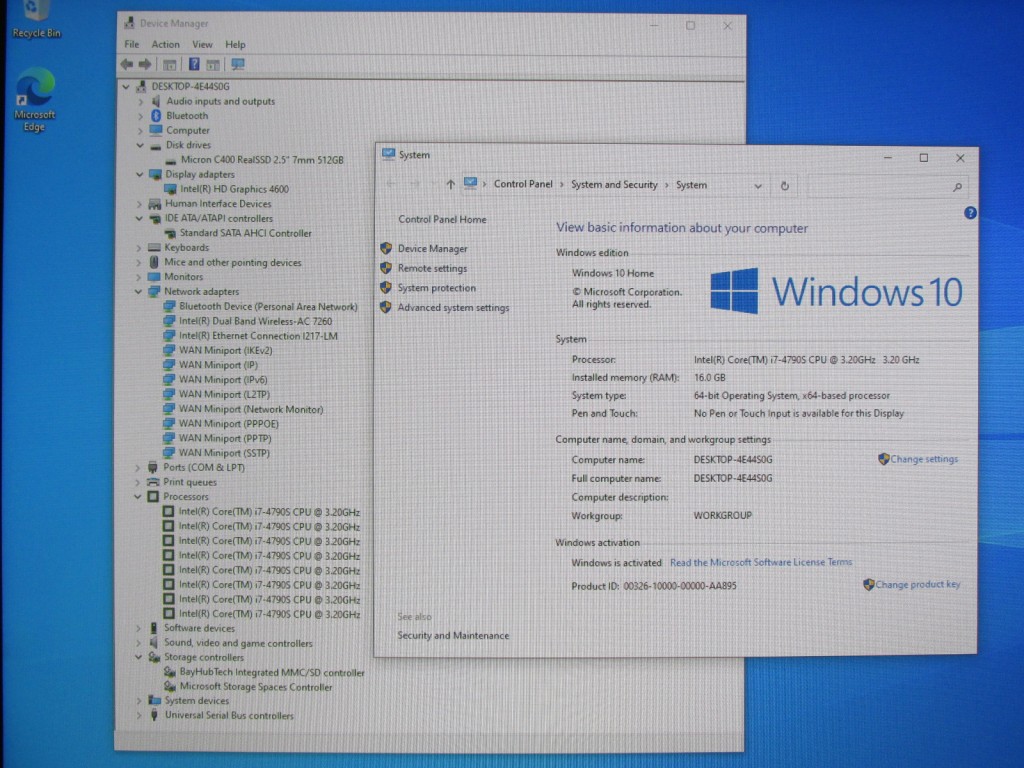Expand the Universal Serial Bus controllers node

click(140, 716)
